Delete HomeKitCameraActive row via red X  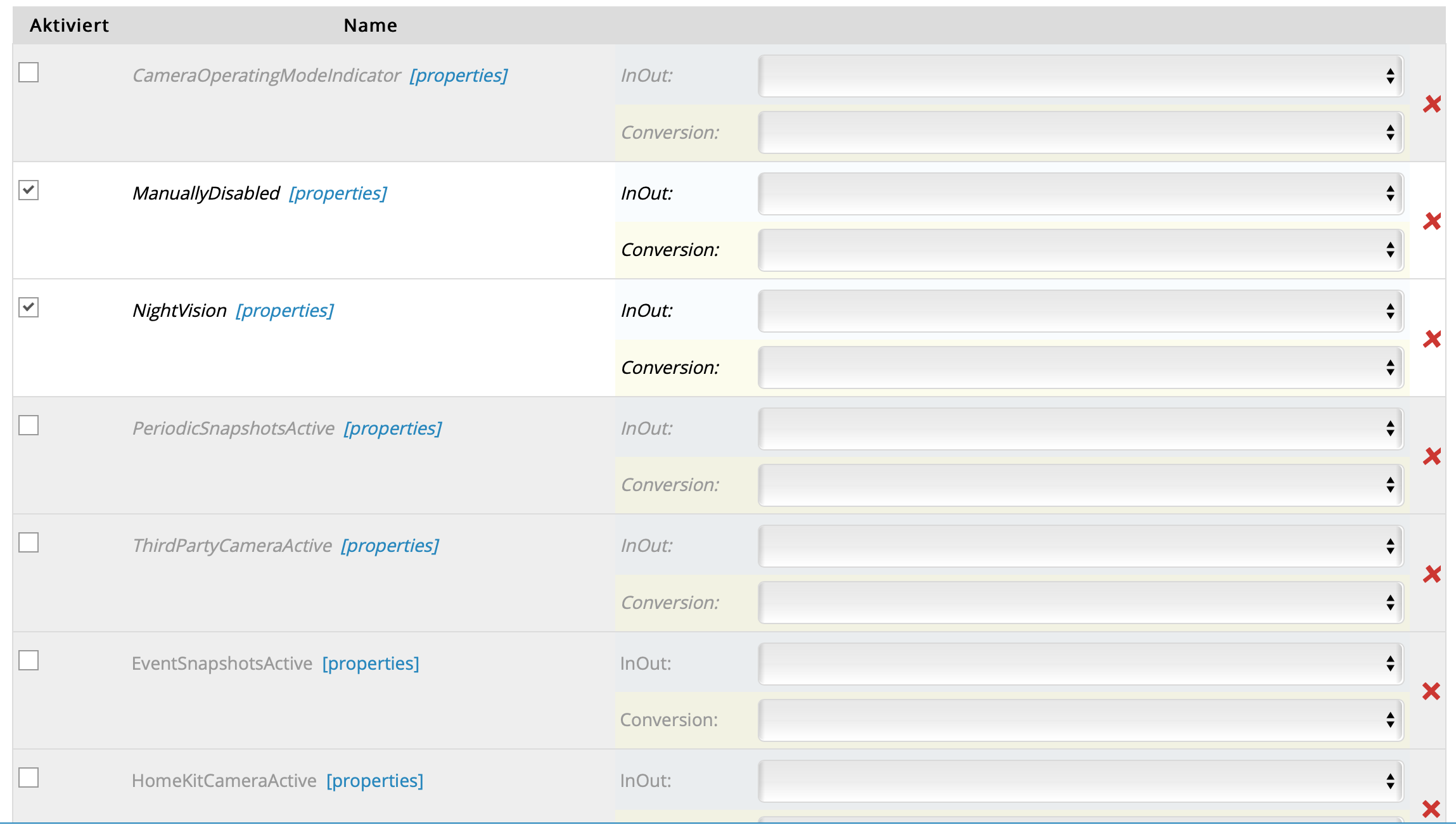(x=1431, y=809)
